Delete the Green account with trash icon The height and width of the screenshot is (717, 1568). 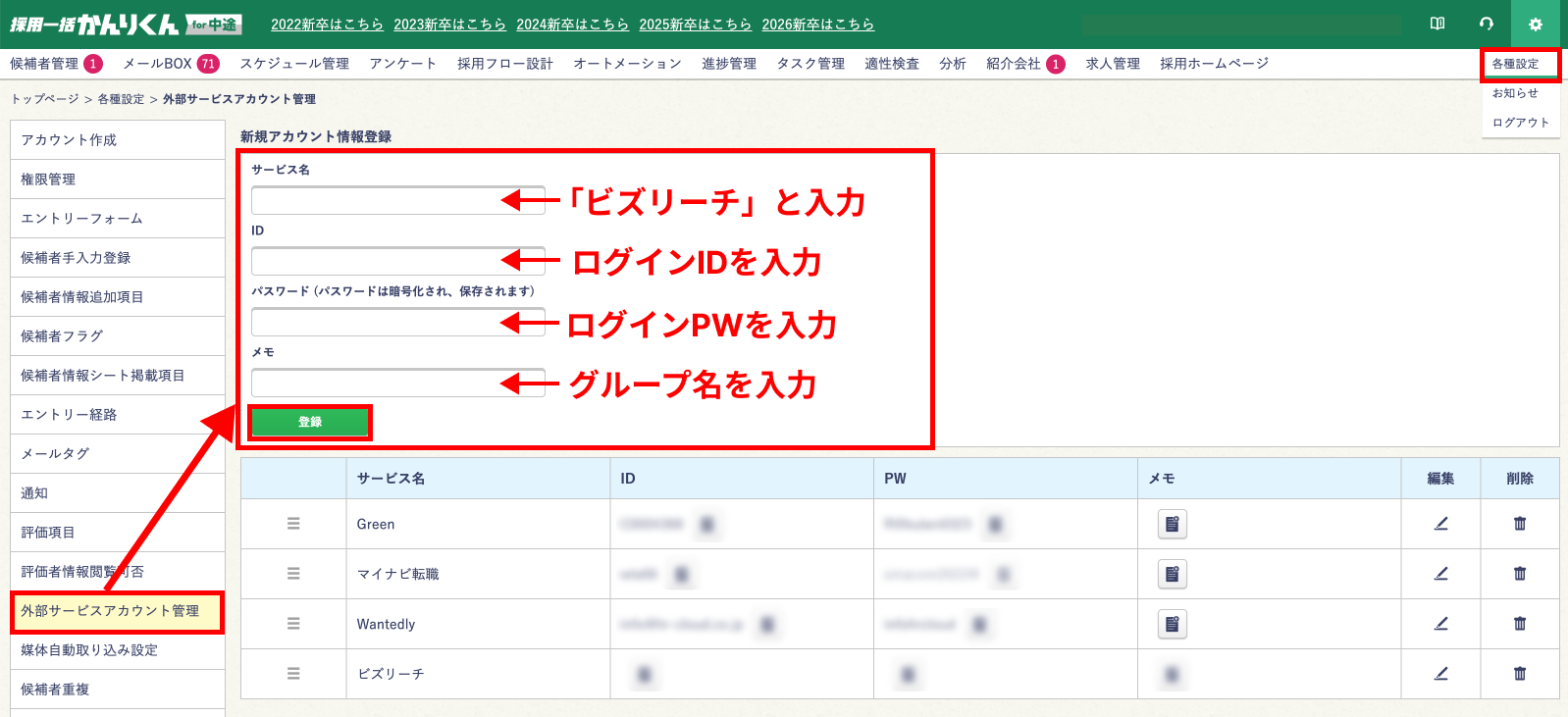[1520, 524]
